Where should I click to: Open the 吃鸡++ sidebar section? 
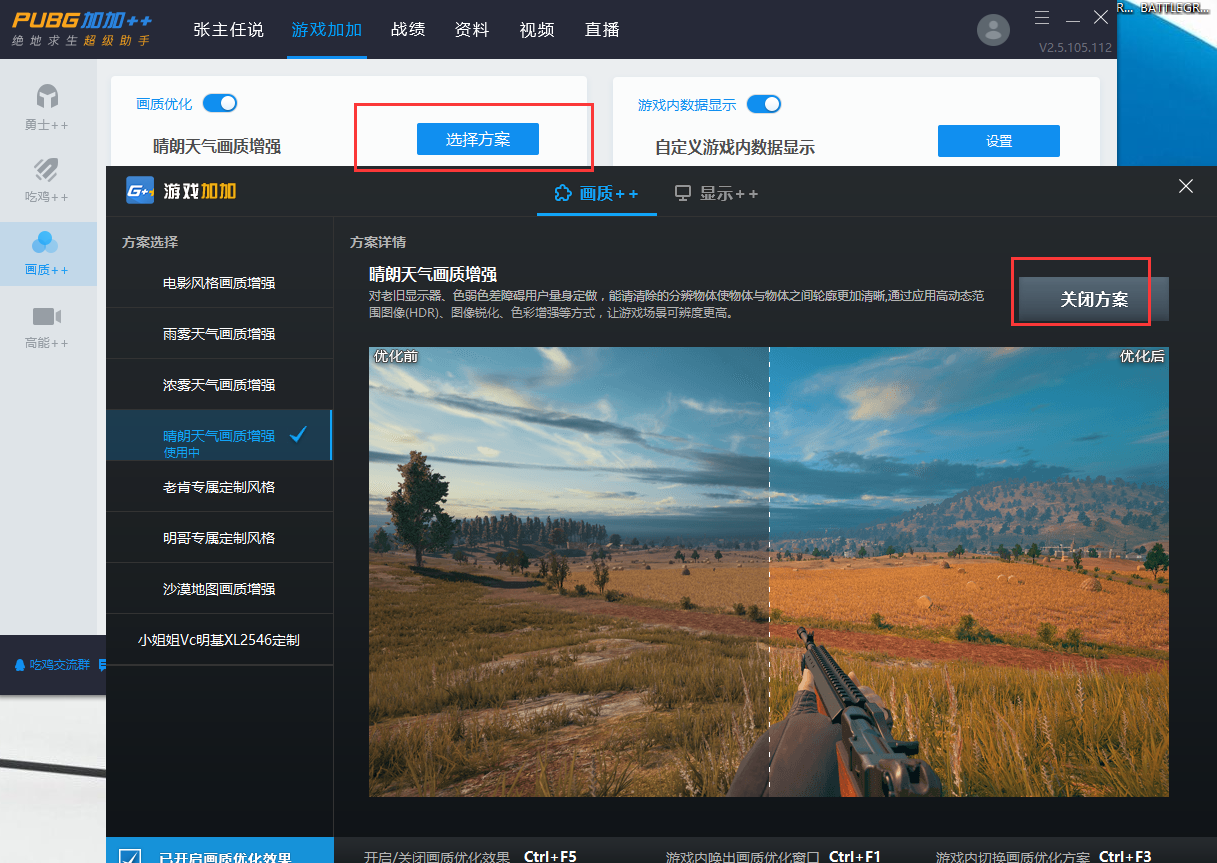pos(47,181)
